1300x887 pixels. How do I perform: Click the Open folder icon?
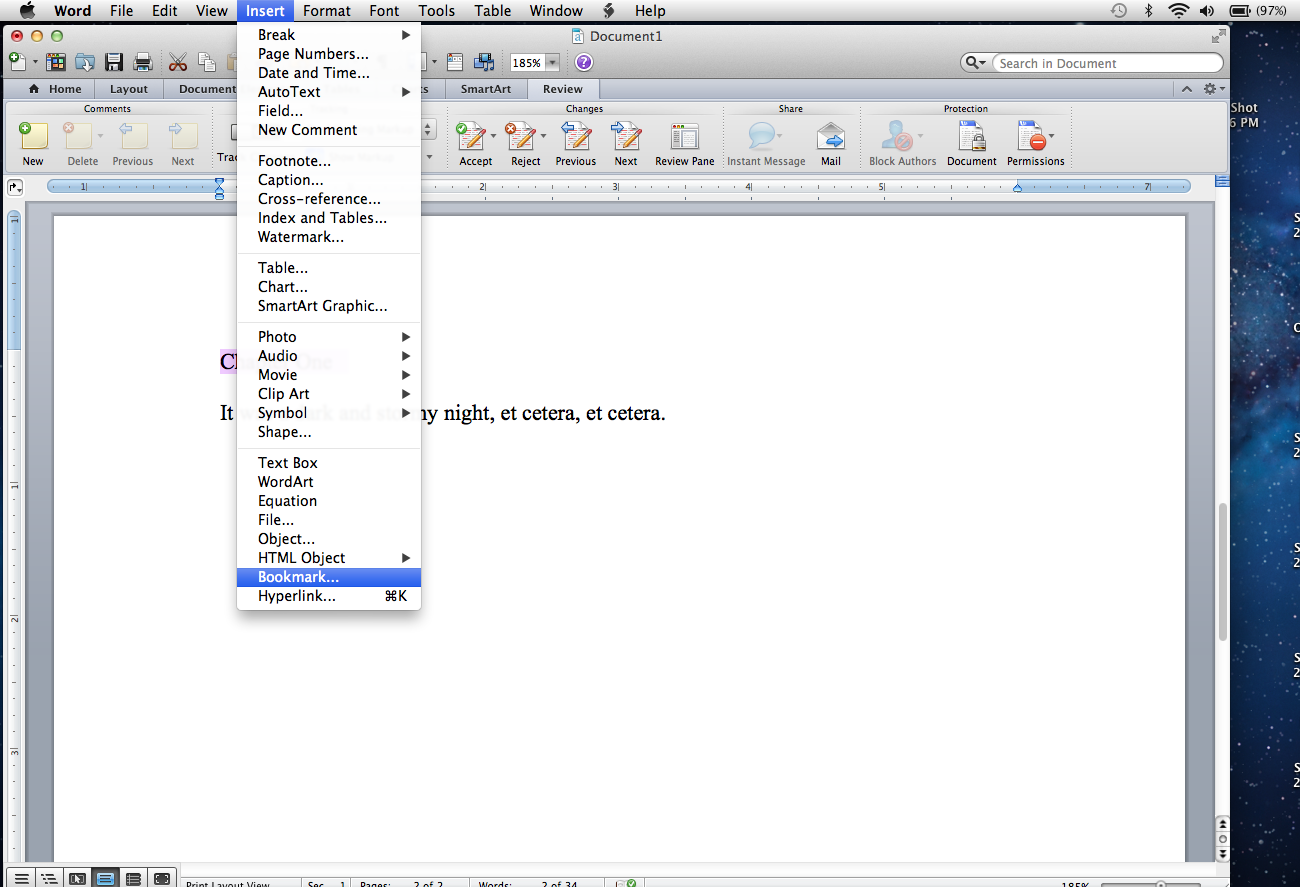pyautogui.click(x=85, y=62)
